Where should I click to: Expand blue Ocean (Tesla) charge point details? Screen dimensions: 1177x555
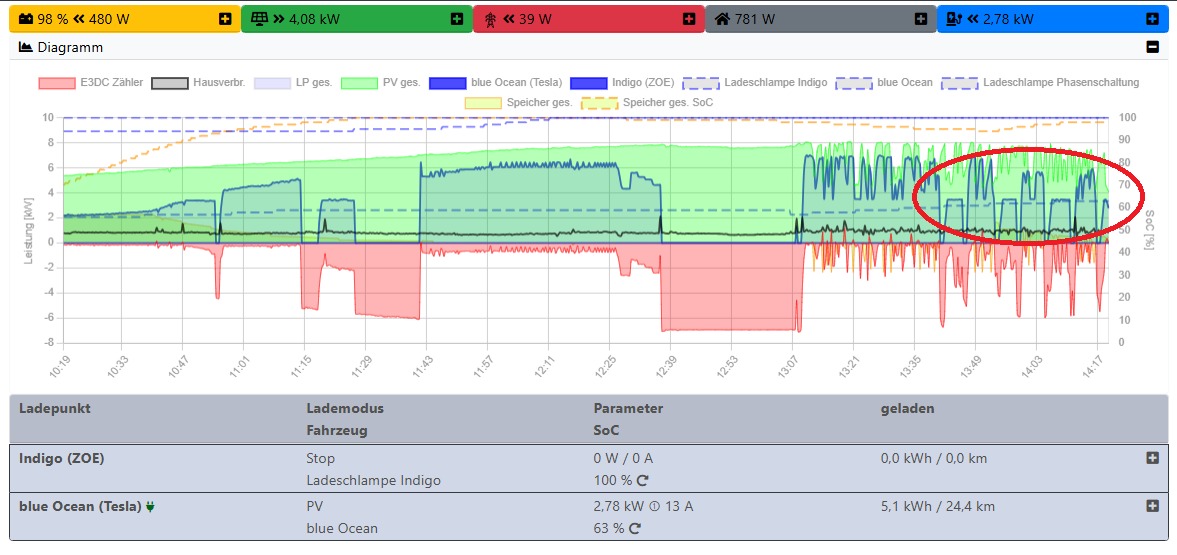(1152, 506)
